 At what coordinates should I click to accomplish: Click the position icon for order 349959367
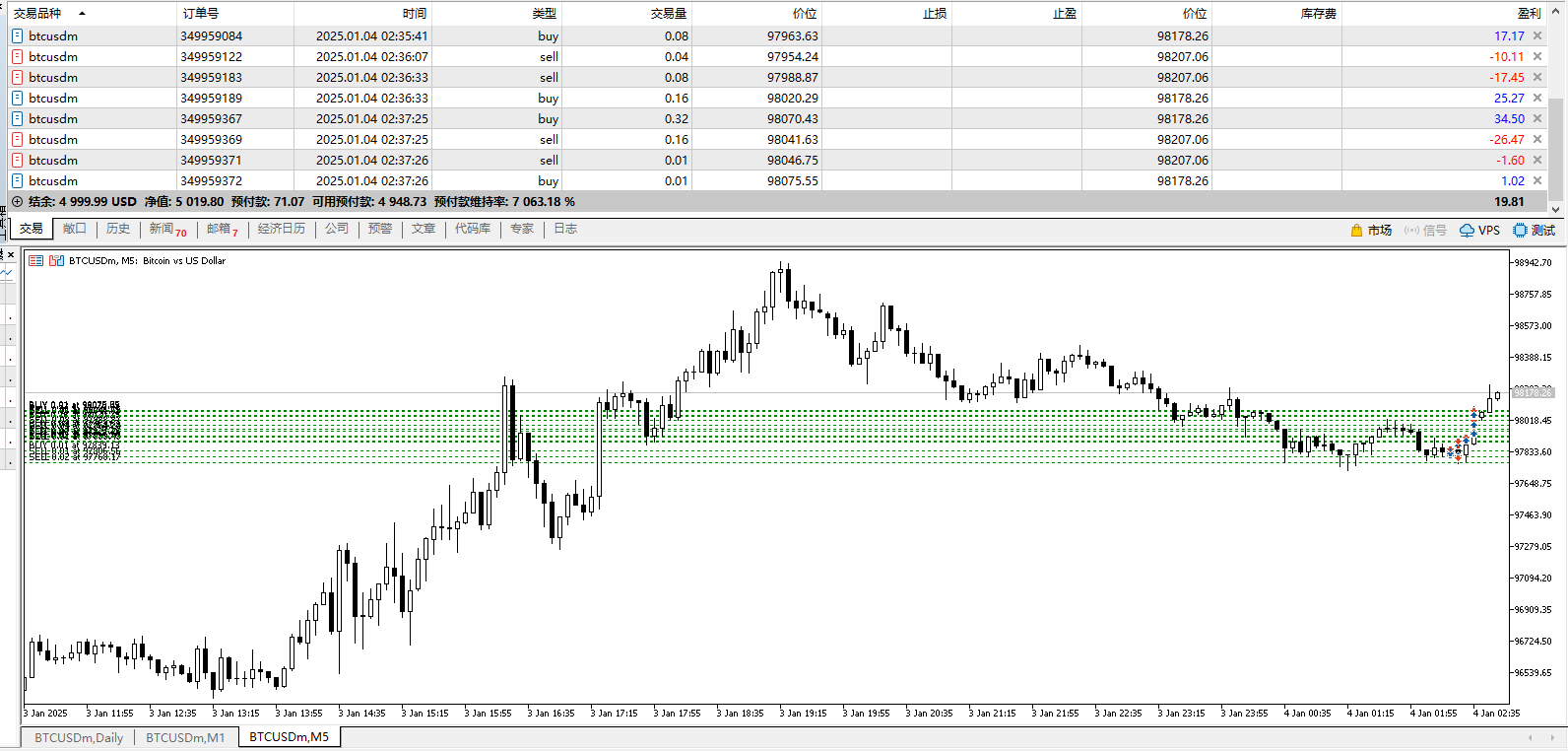(x=17, y=118)
